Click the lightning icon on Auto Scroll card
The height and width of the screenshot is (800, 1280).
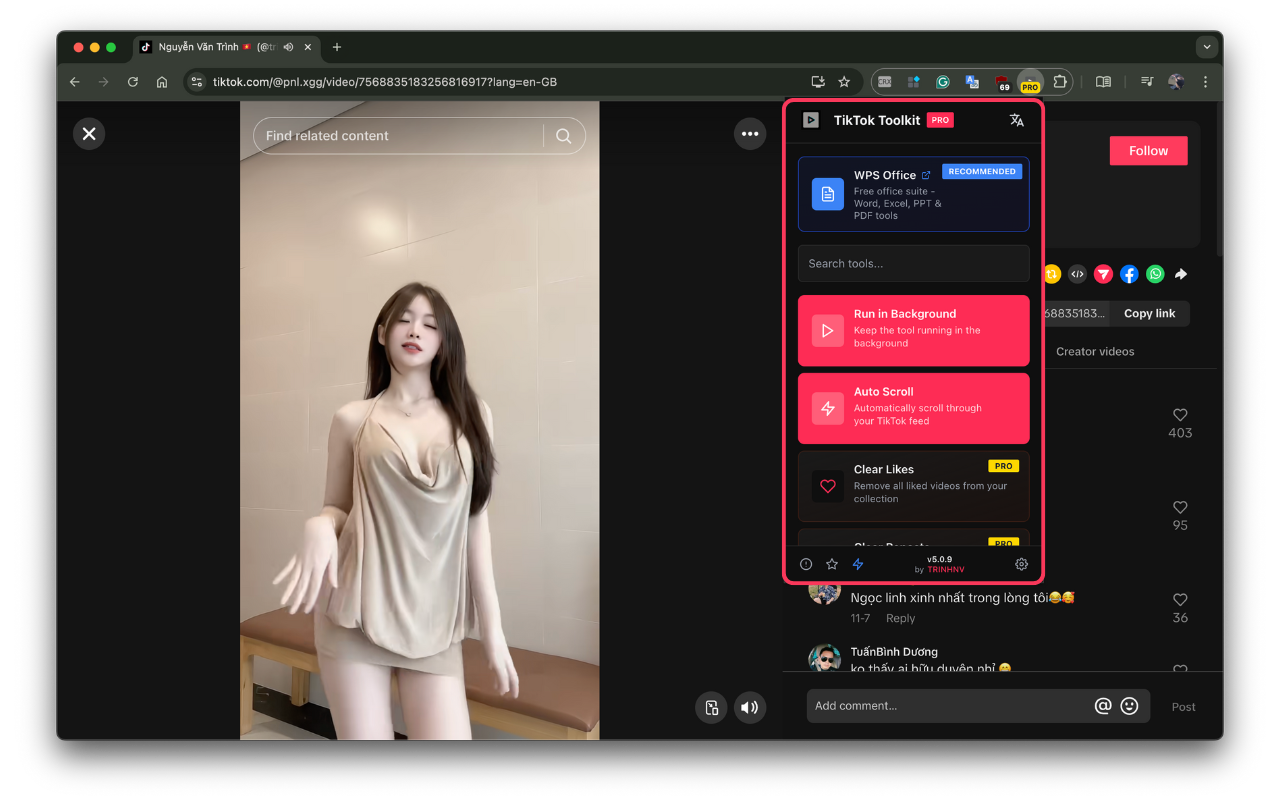[x=828, y=409]
